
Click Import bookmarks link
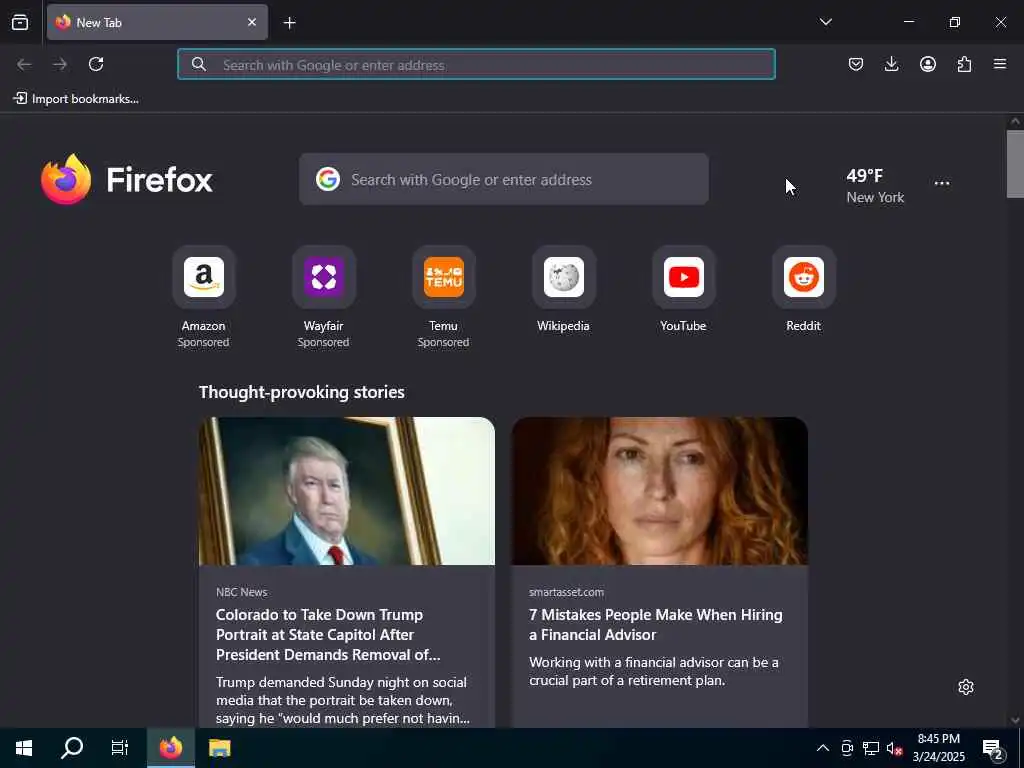76,99
